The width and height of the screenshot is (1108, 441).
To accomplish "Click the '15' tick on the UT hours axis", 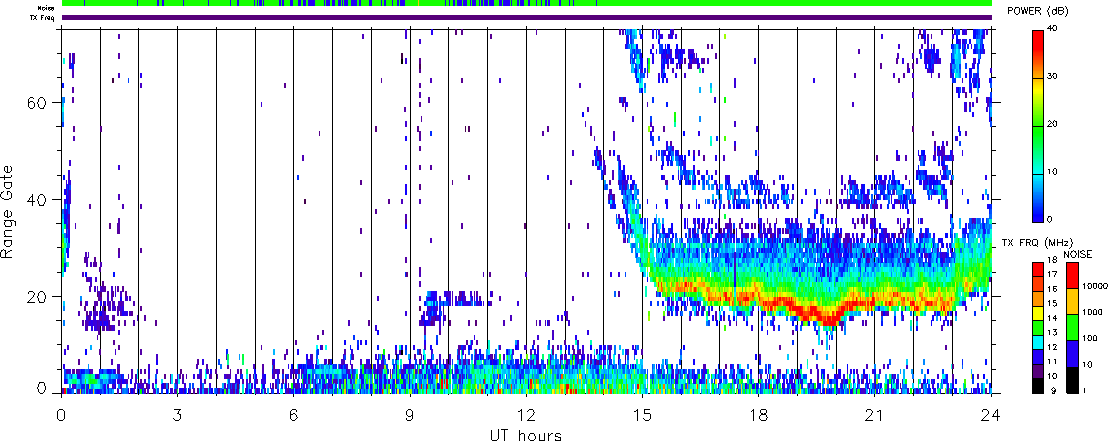I will pos(642,414).
